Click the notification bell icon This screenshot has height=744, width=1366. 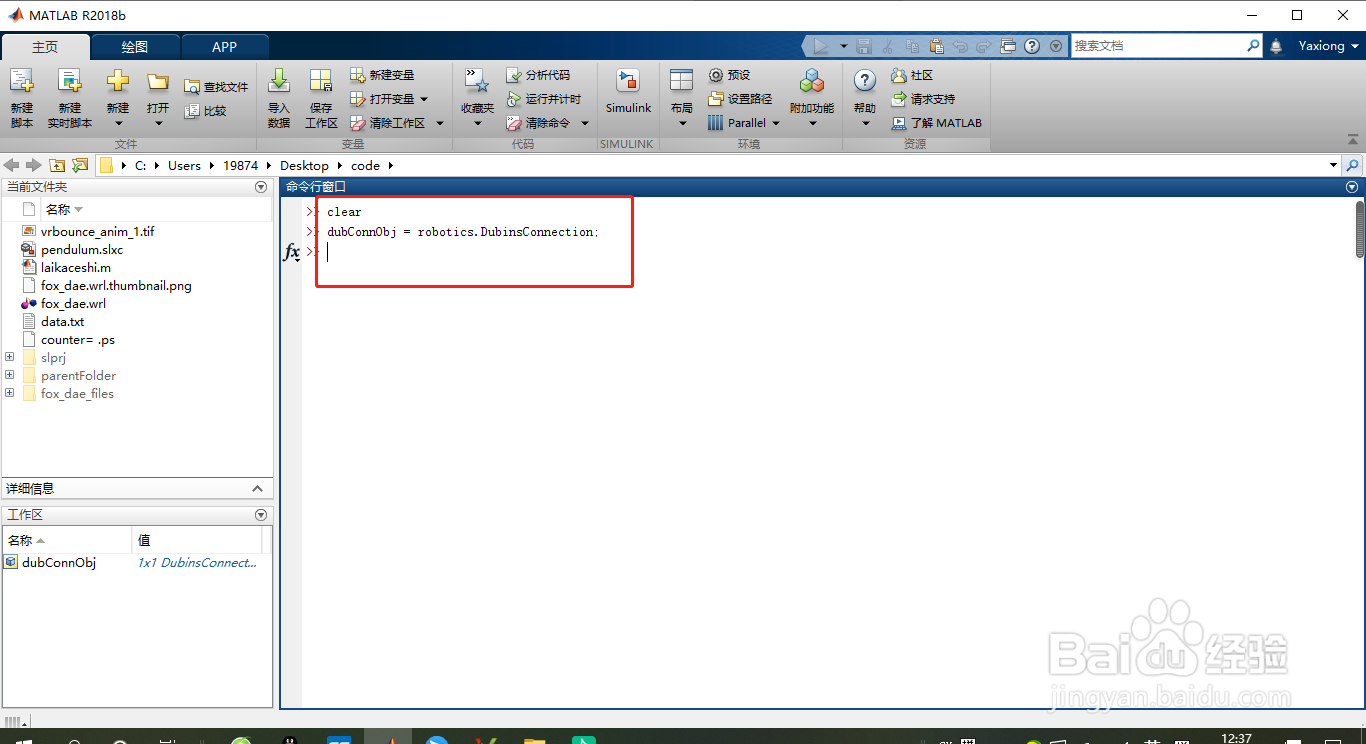pyautogui.click(x=1276, y=46)
